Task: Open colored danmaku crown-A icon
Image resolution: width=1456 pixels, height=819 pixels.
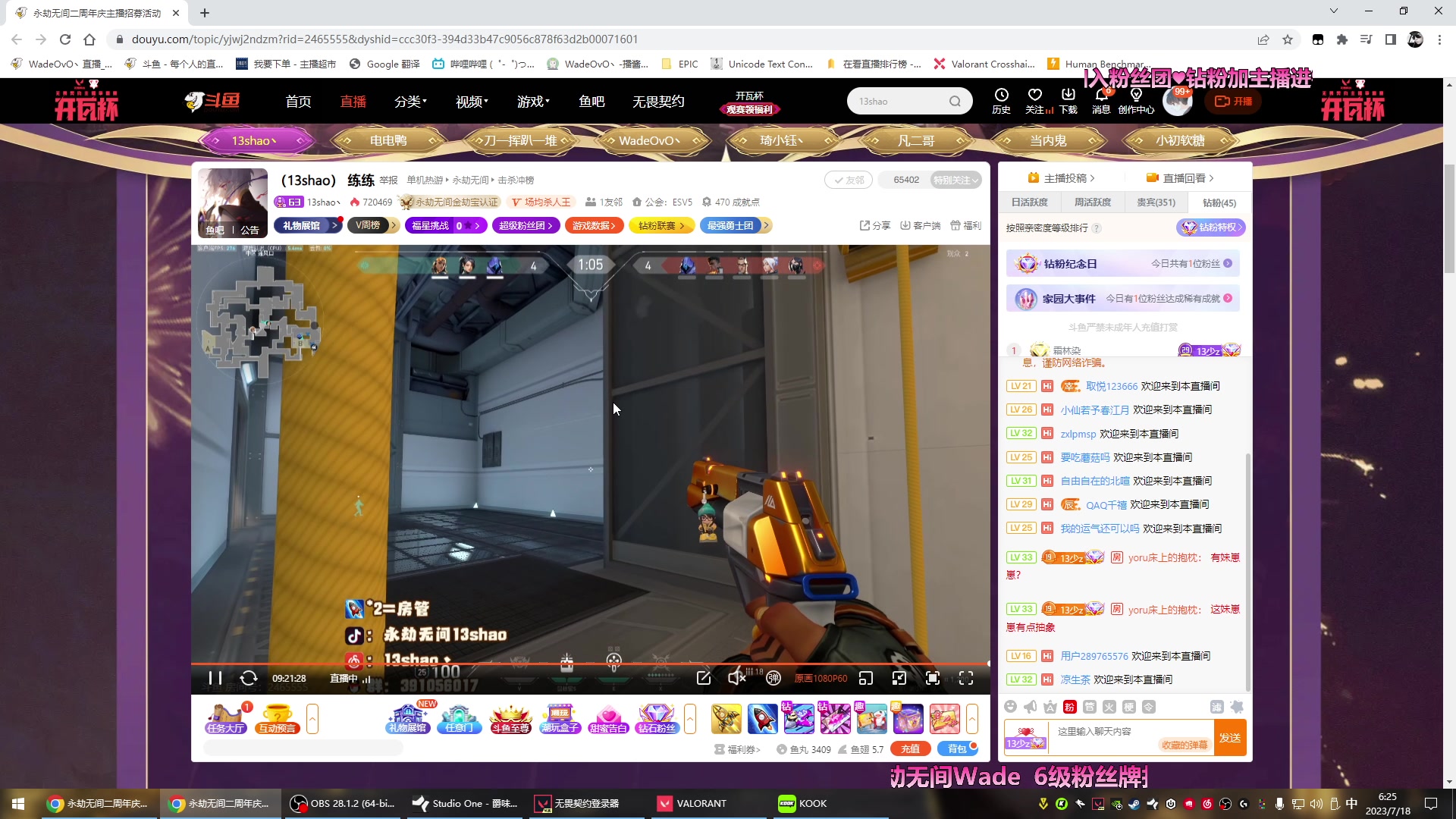Action: coord(1050,707)
